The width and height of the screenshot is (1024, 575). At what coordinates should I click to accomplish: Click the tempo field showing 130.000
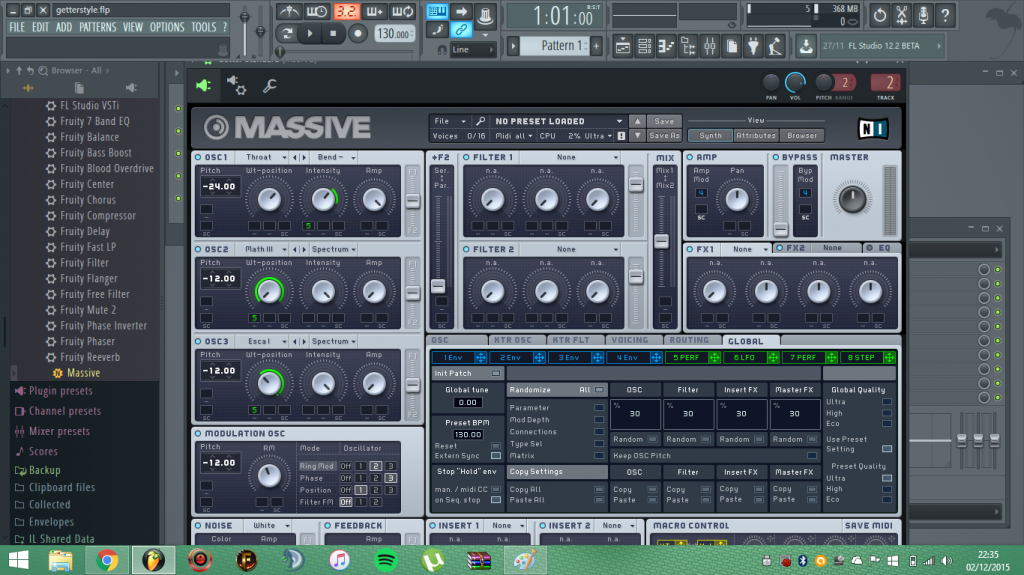(x=394, y=33)
